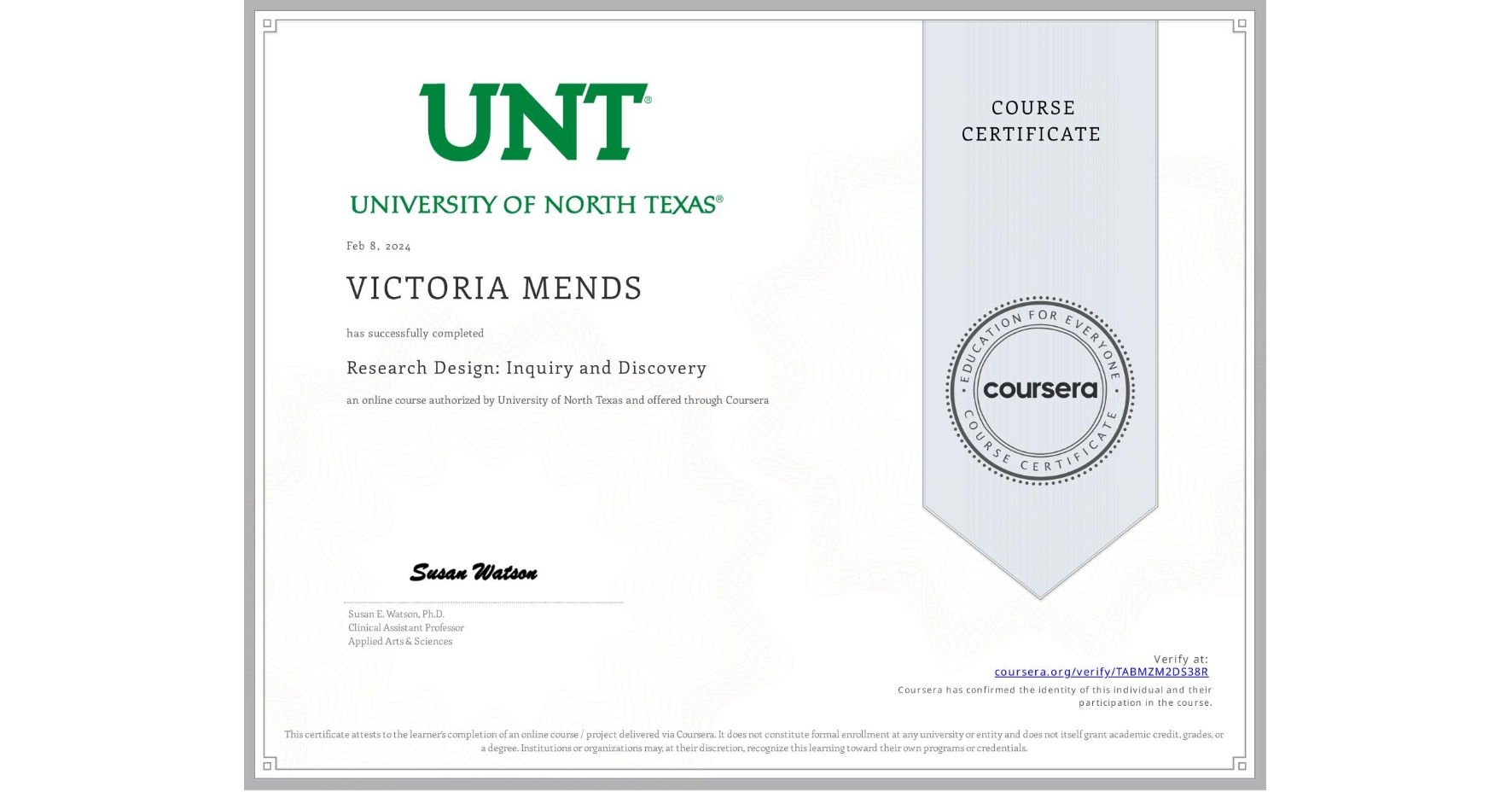Screen dimensions: 1512x792
Task: Click the Susan Watson signature
Action: click(474, 572)
